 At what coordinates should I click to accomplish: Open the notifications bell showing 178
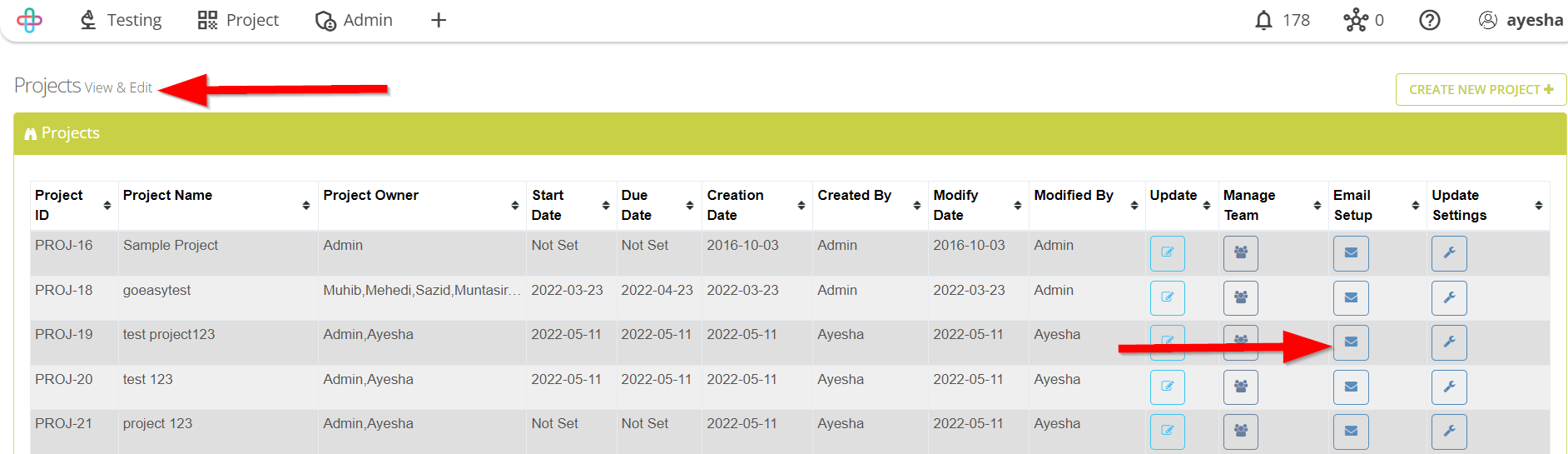coord(1283,20)
